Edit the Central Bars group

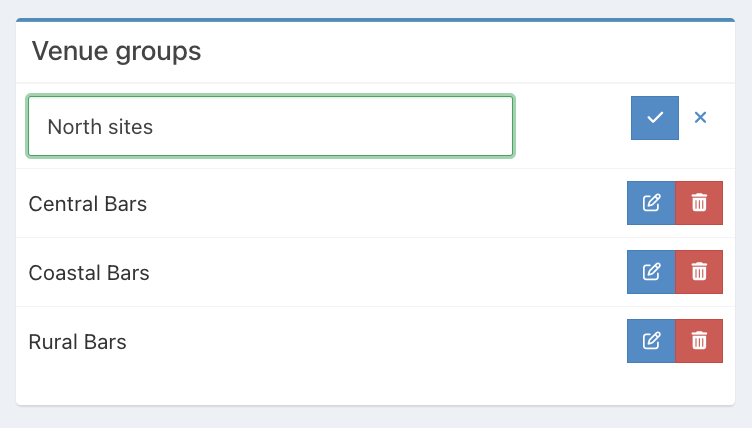pyautogui.click(x=651, y=203)
